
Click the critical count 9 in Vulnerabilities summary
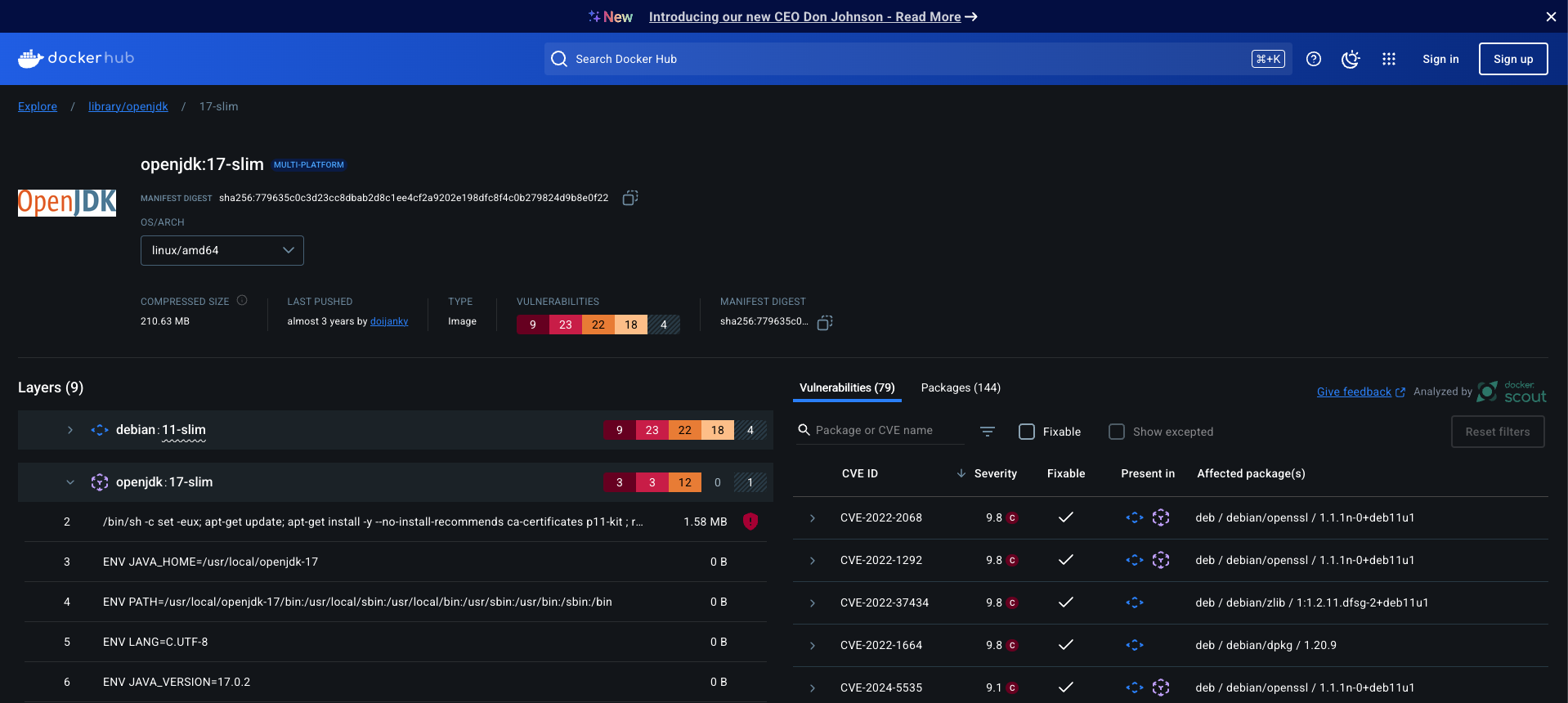533,325
